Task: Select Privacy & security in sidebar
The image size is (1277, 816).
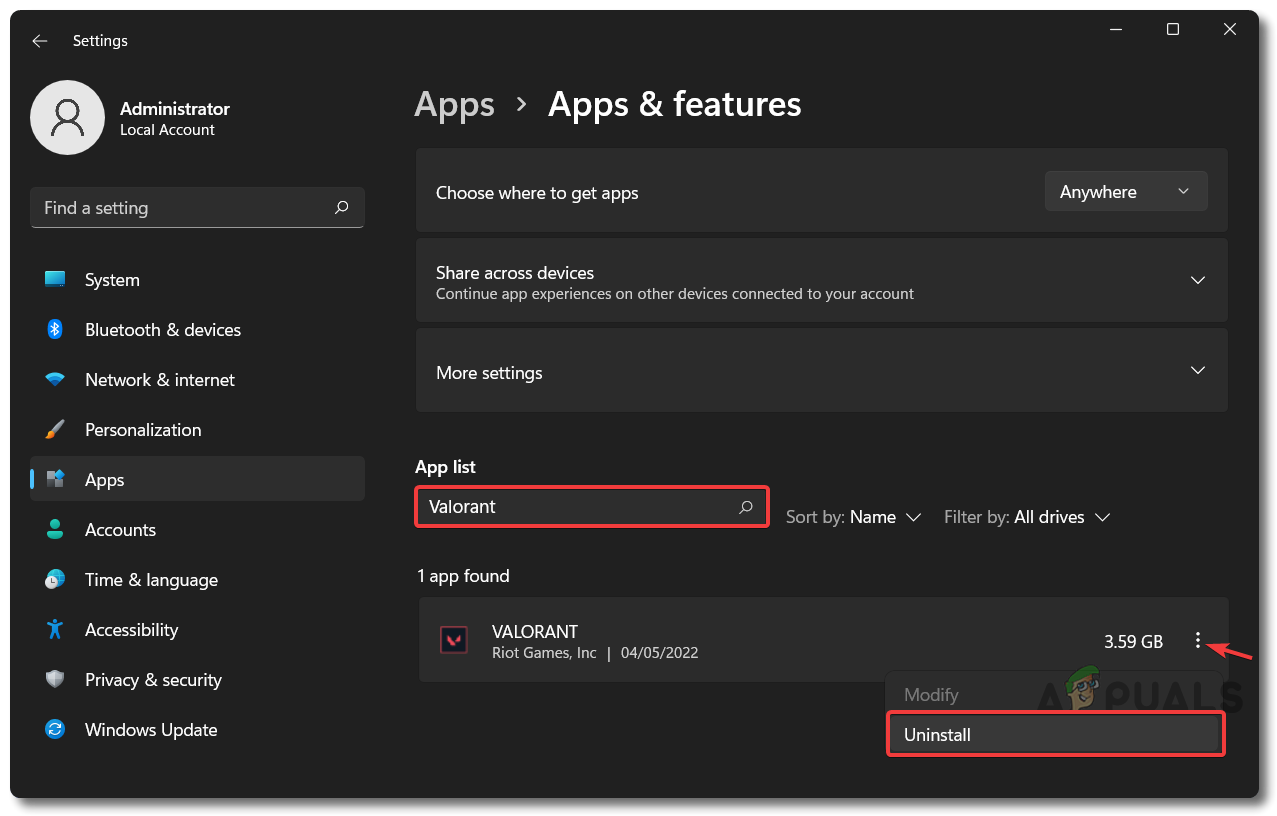Action: click(153, 680)
